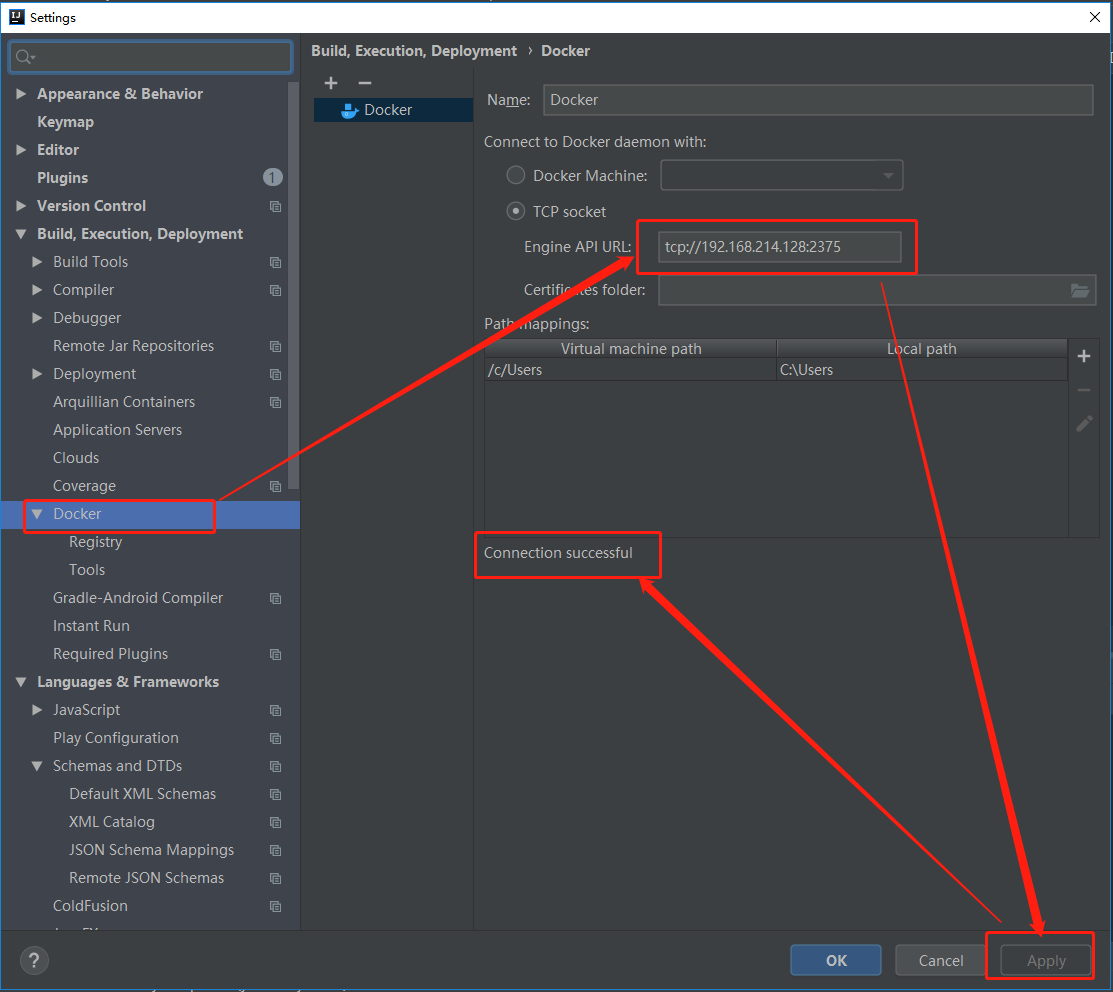
Task: Browse for certificates folder icon
Action: pos(1080,290)
